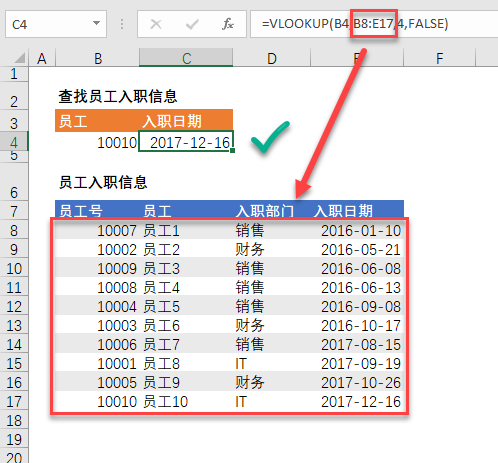Select cell C4 showing 2017-12-16
The width and height of the screenshot is (498, 463).
(x=186, y=142)
